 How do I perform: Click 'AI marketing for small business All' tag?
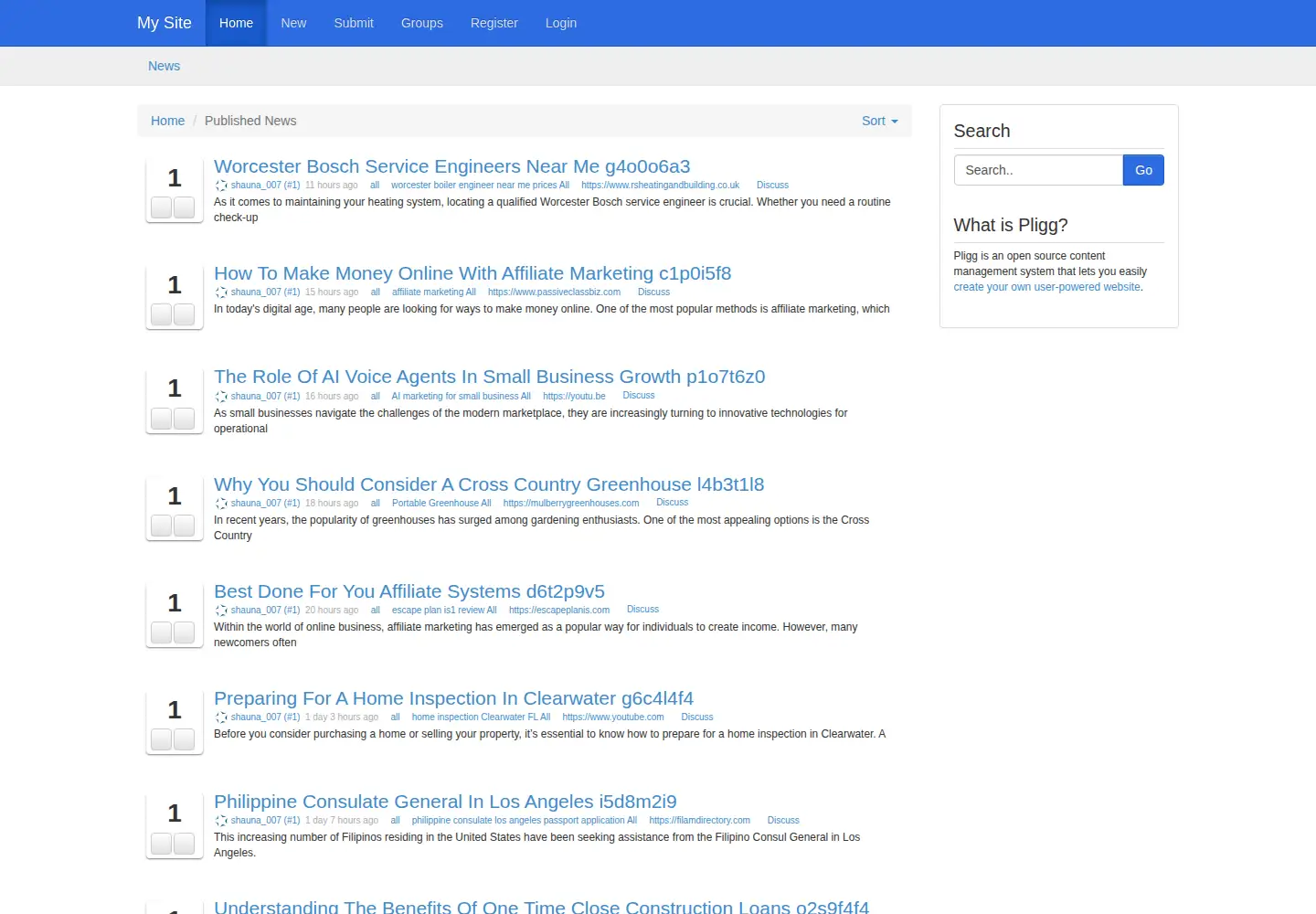(x=462, y=397)
